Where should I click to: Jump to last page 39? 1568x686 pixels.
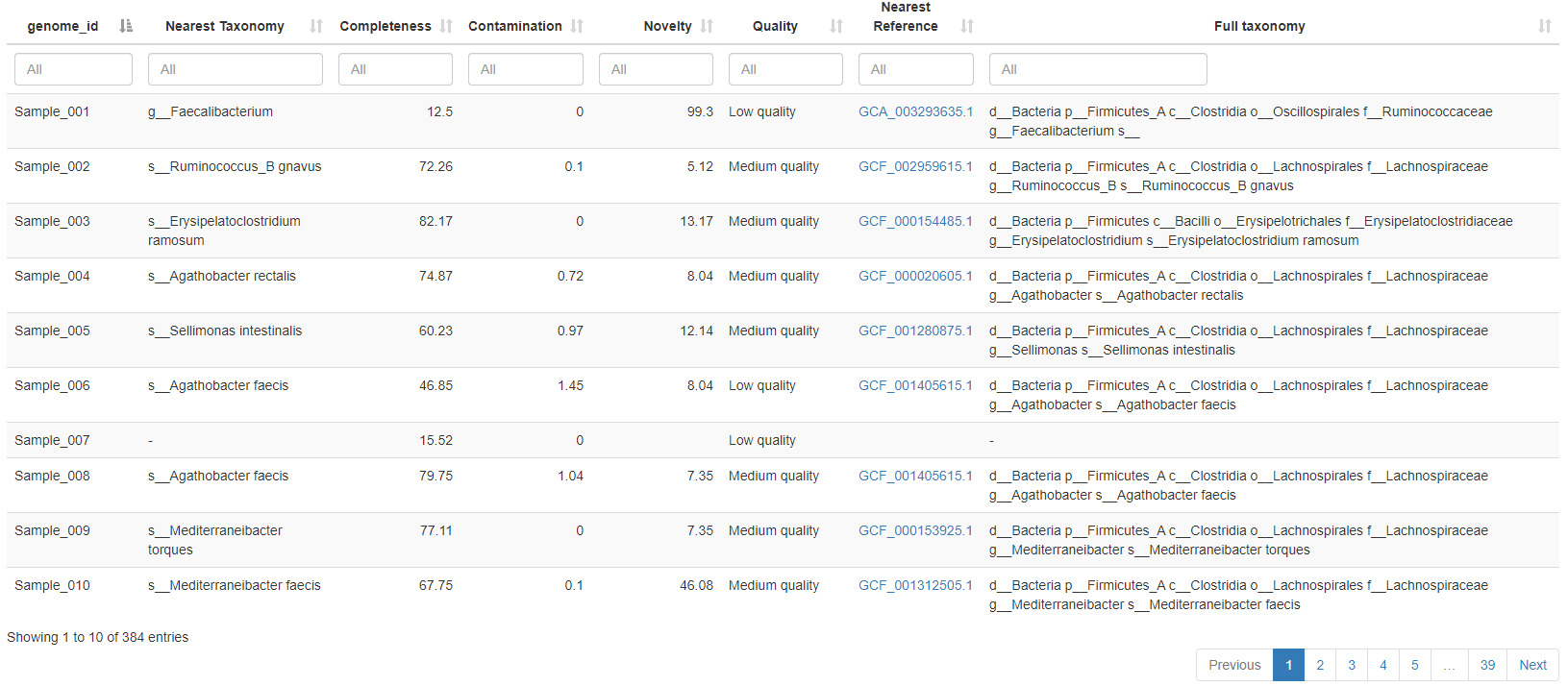tap(1487, 665)
